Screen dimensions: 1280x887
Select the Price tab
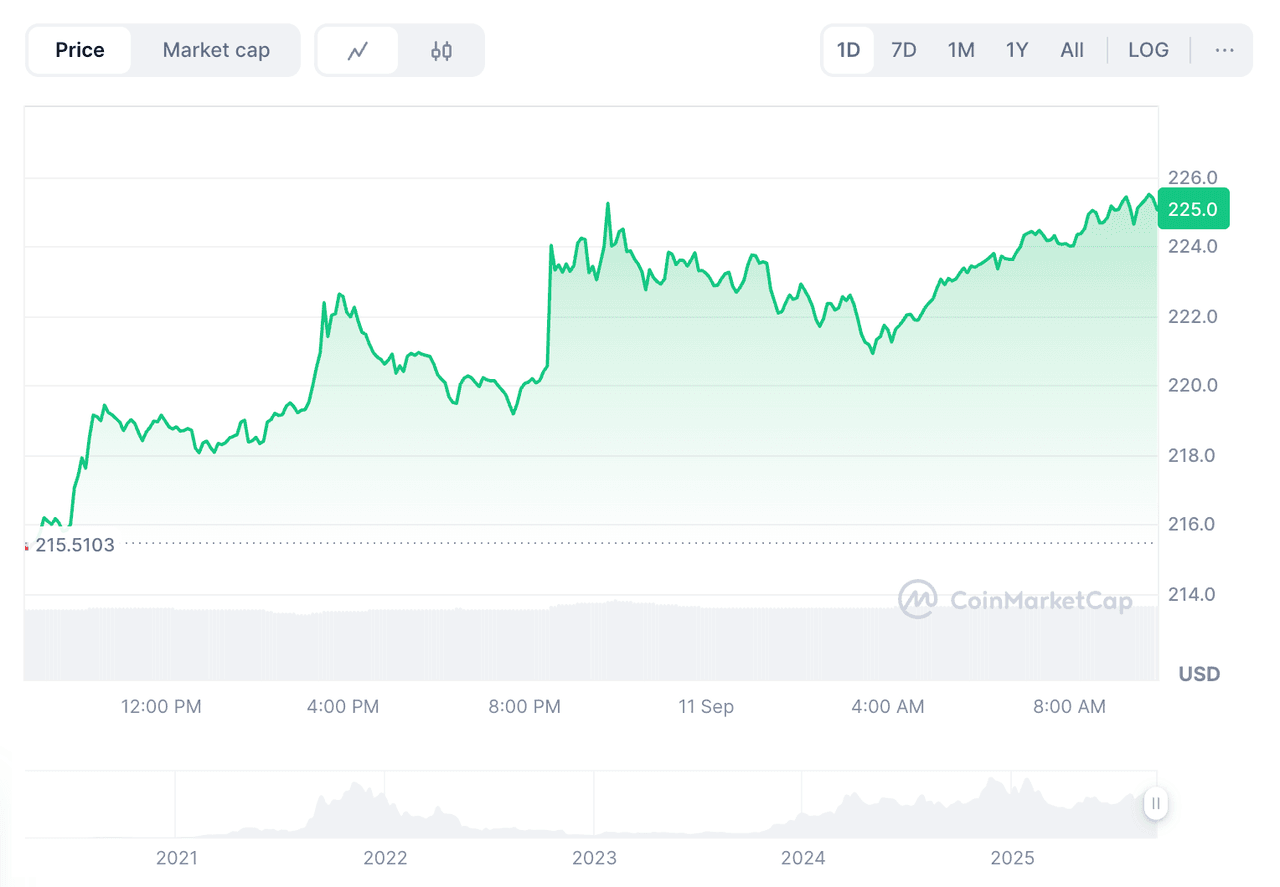80,50
